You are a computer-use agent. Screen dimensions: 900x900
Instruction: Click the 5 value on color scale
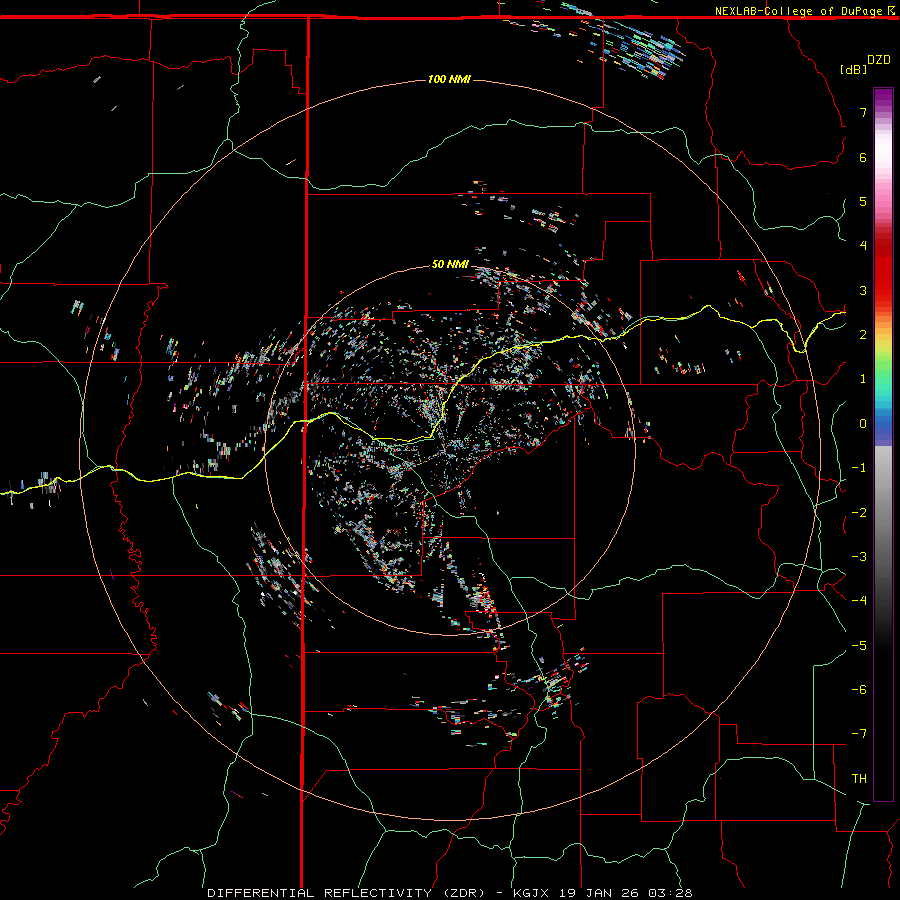(x=863, y=201)
